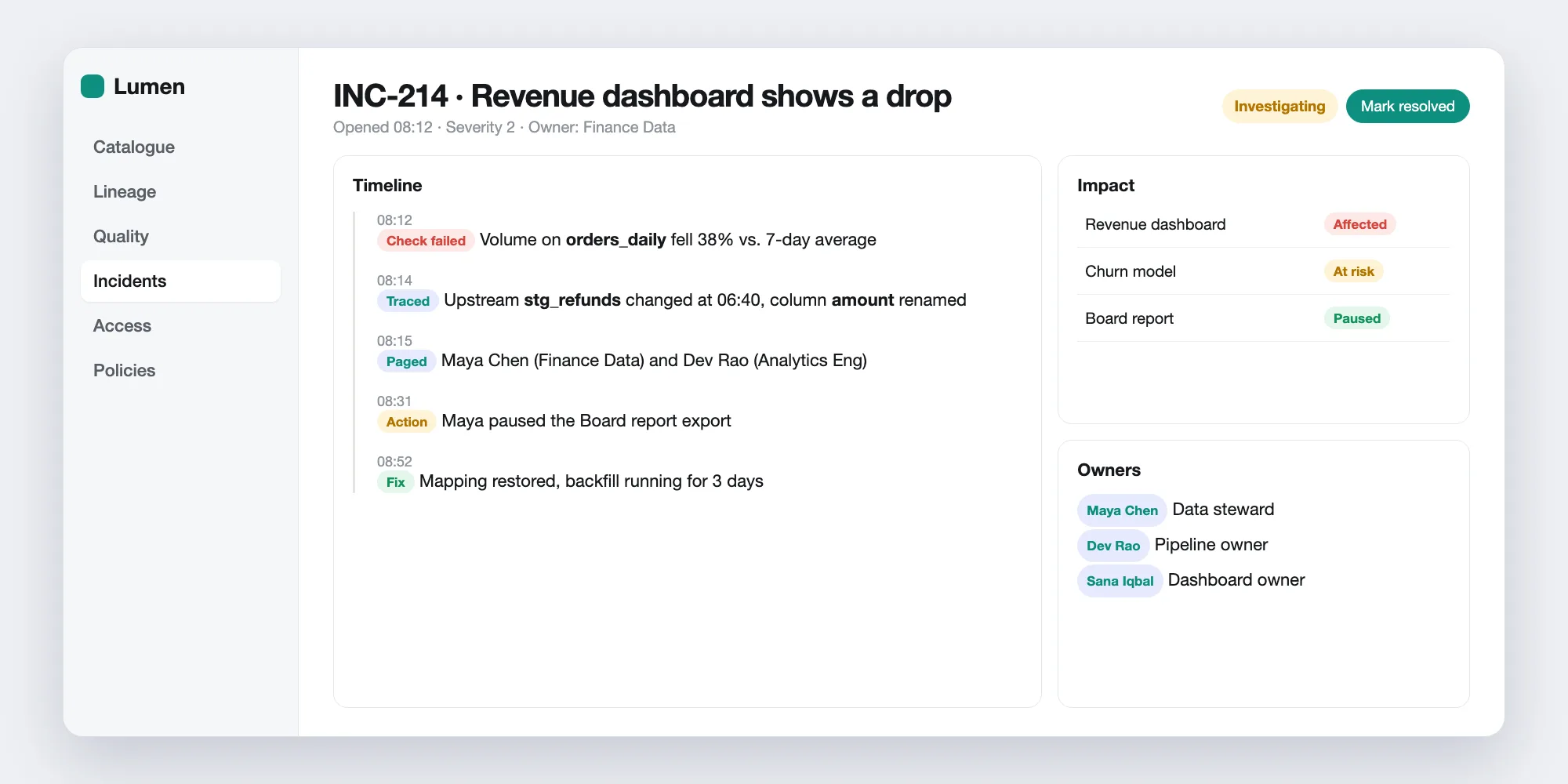Click the Fix tag at 08:52
This screenshot has height=784, width=1568.
(x=395, y=482)
